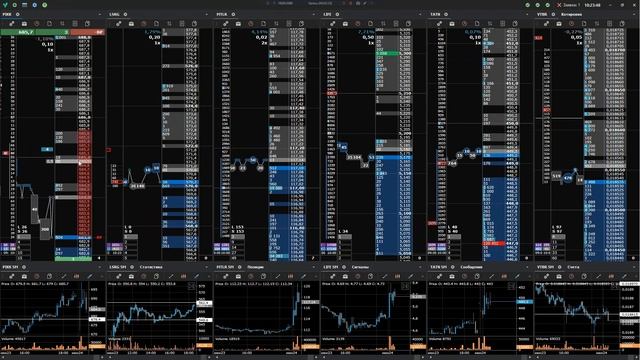Image resolution: width=640 pixels, height=360 pixels.
Task: Select the pencil draw tool in TATN chart toolbar
Action: (x=517, y=276)
